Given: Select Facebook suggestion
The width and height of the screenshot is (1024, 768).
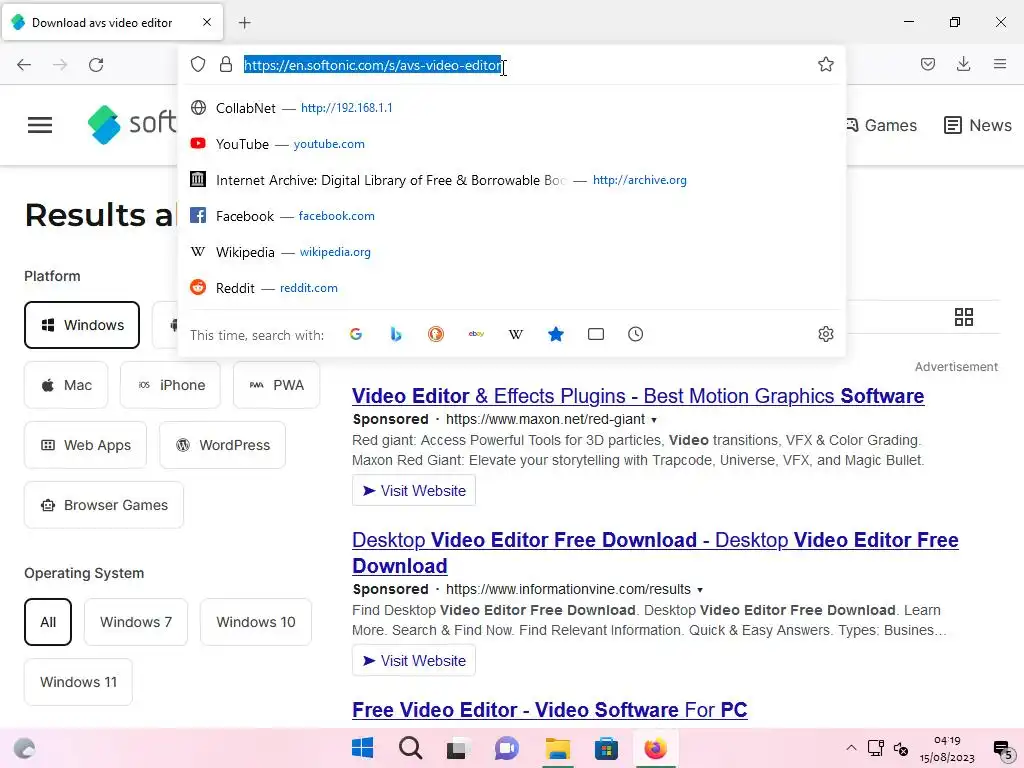Looking at the screenshot, I should point(511,216).
